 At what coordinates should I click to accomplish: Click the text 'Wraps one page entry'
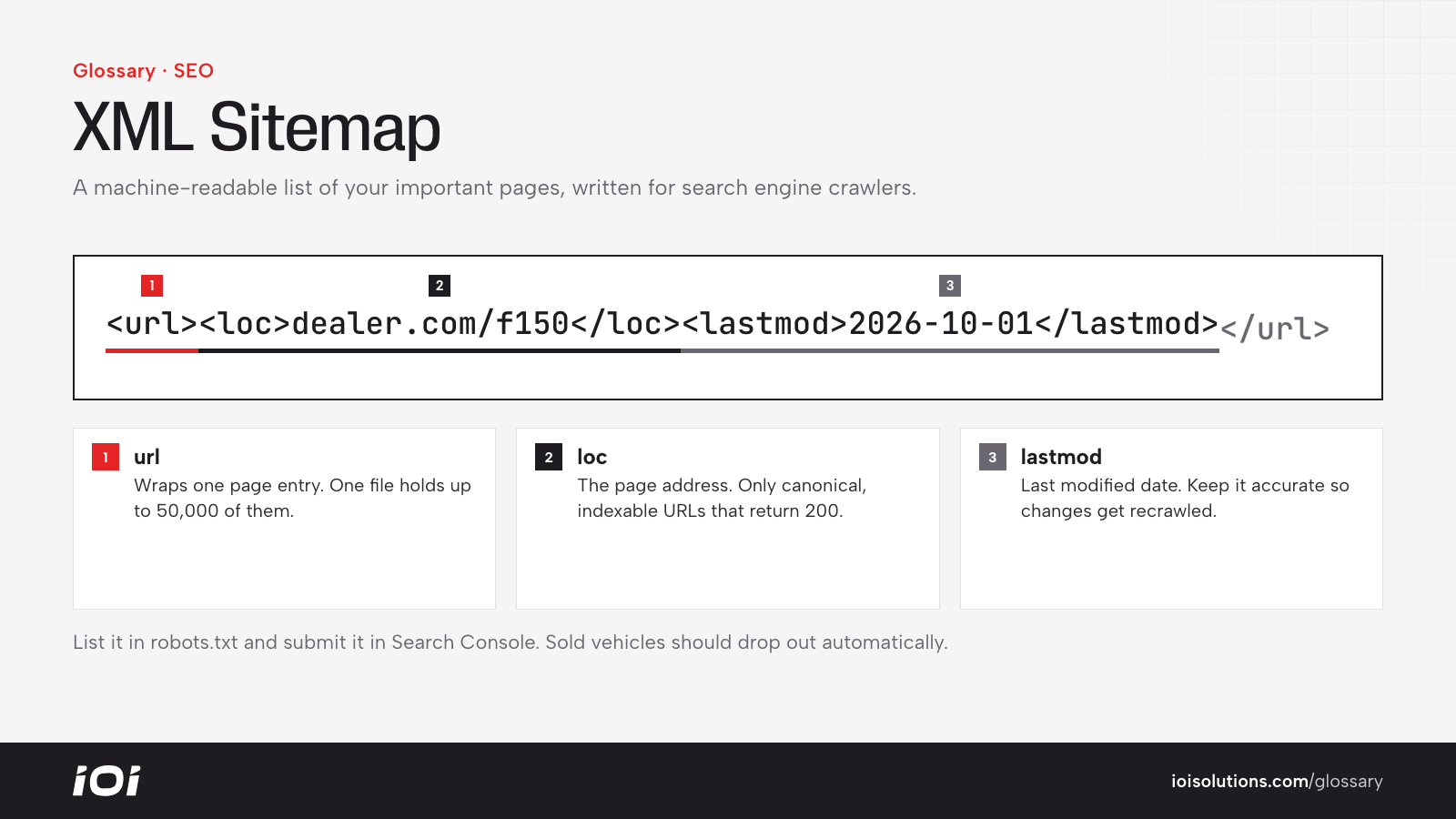pyautogui.click(x=228, y=485)
